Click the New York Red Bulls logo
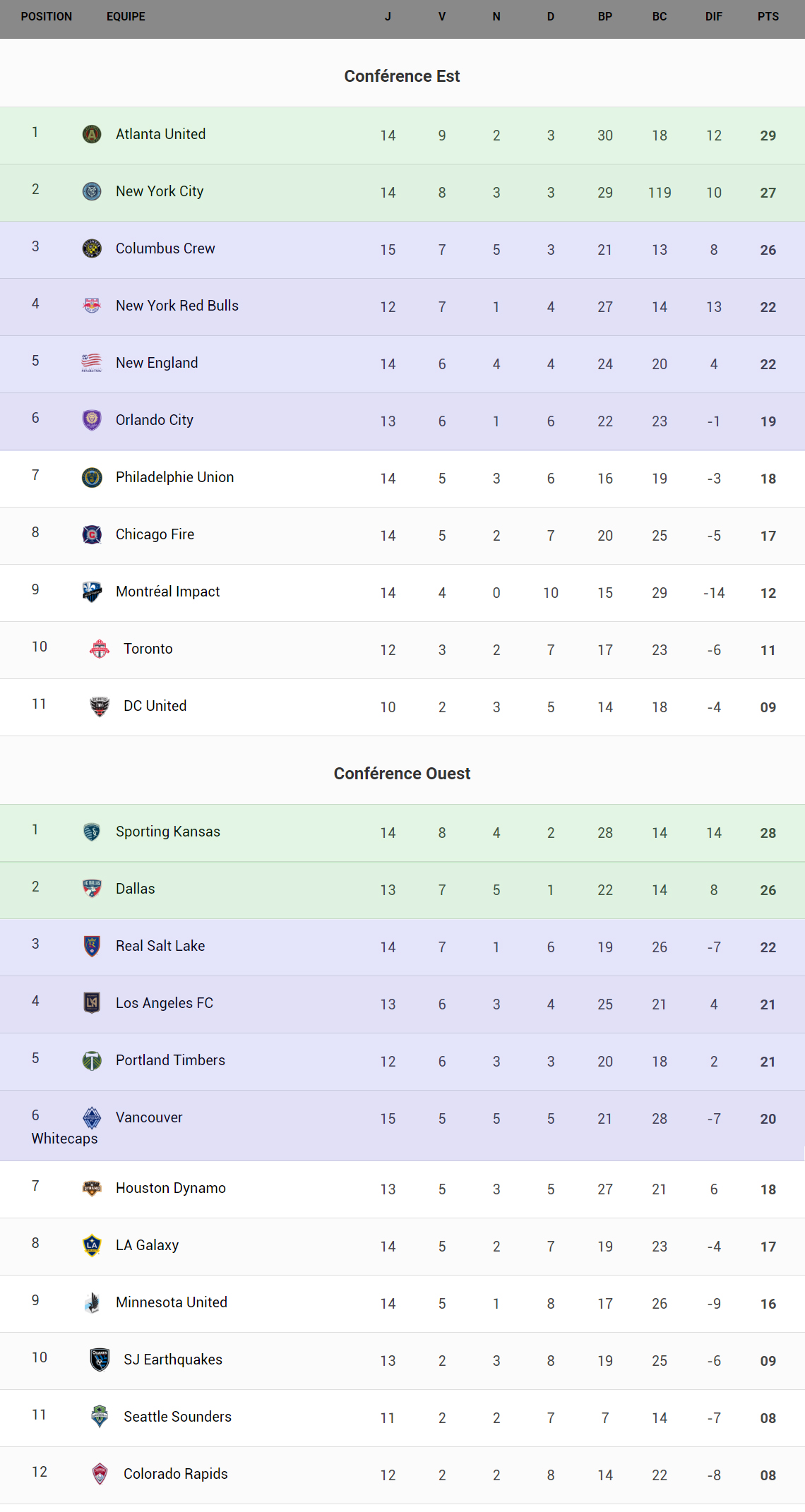805x1512 pixels. click(x=92, y=306)
